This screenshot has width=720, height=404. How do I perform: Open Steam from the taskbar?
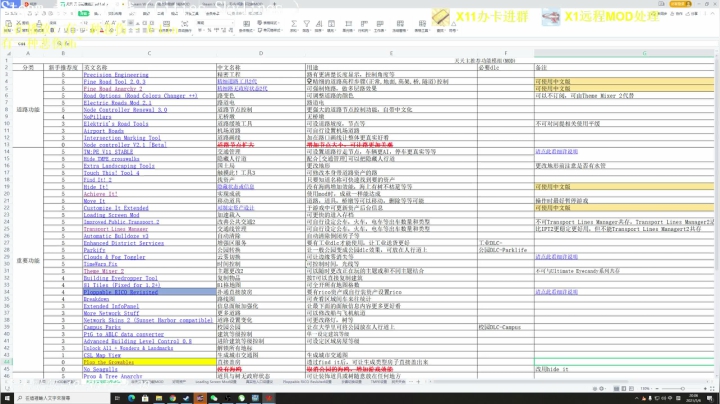(186, 398)
